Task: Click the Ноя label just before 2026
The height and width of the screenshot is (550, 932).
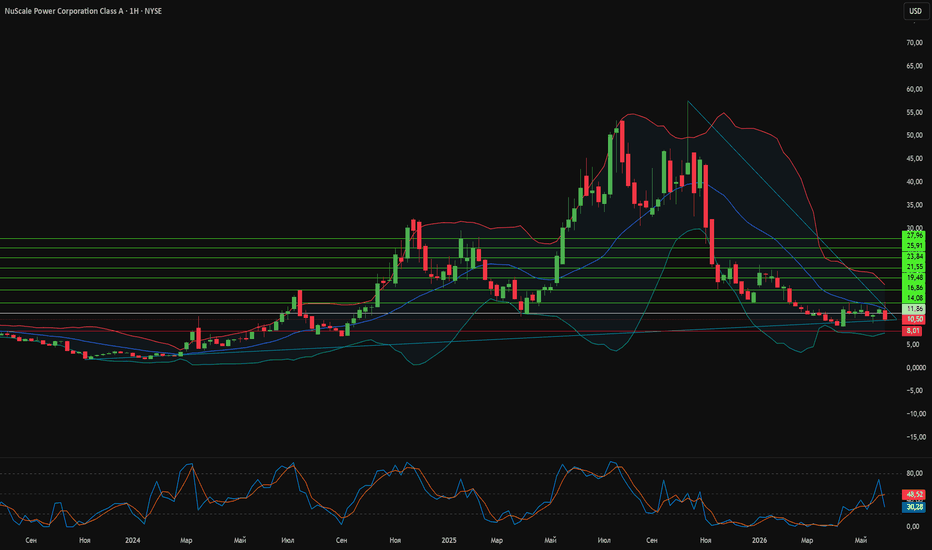Action: (706, 540)
